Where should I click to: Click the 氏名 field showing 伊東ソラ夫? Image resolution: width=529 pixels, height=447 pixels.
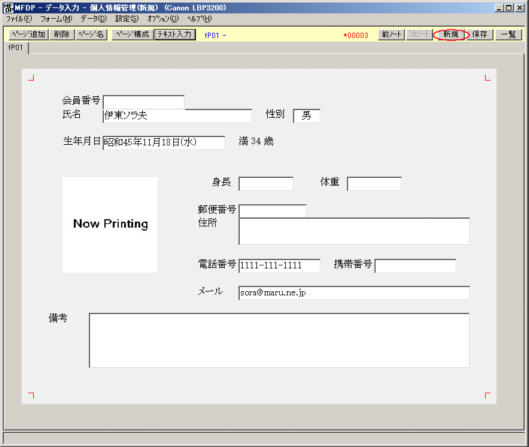click(x=177, y=116)
